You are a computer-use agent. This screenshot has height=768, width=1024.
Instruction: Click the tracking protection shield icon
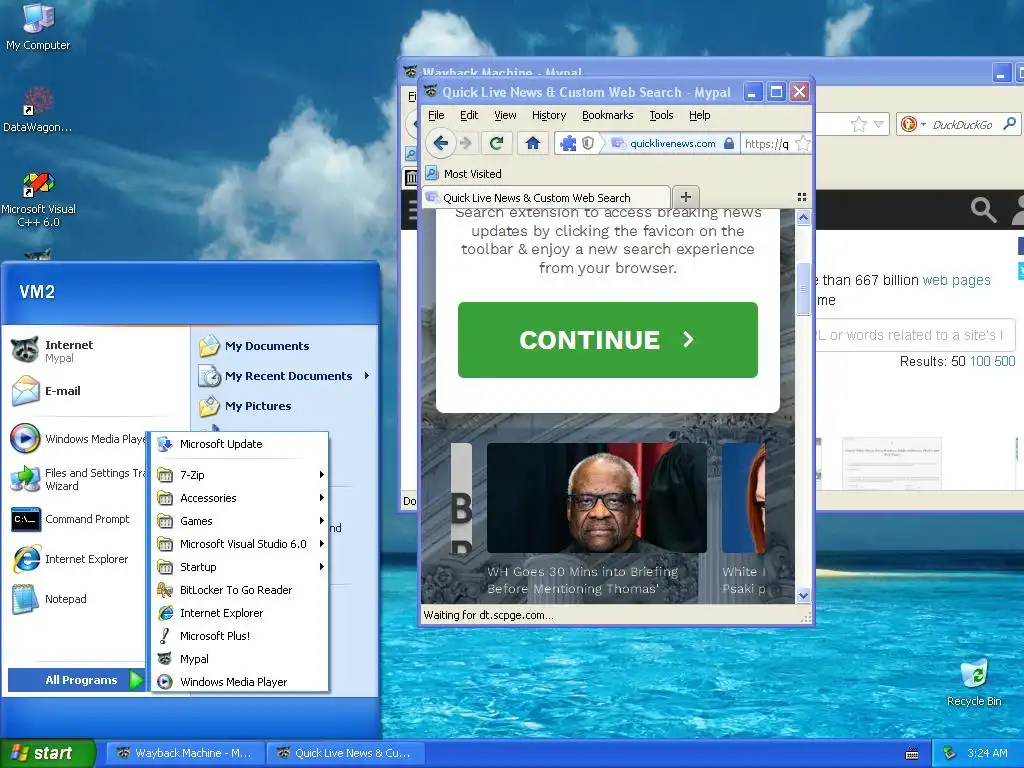click(588, 143)
